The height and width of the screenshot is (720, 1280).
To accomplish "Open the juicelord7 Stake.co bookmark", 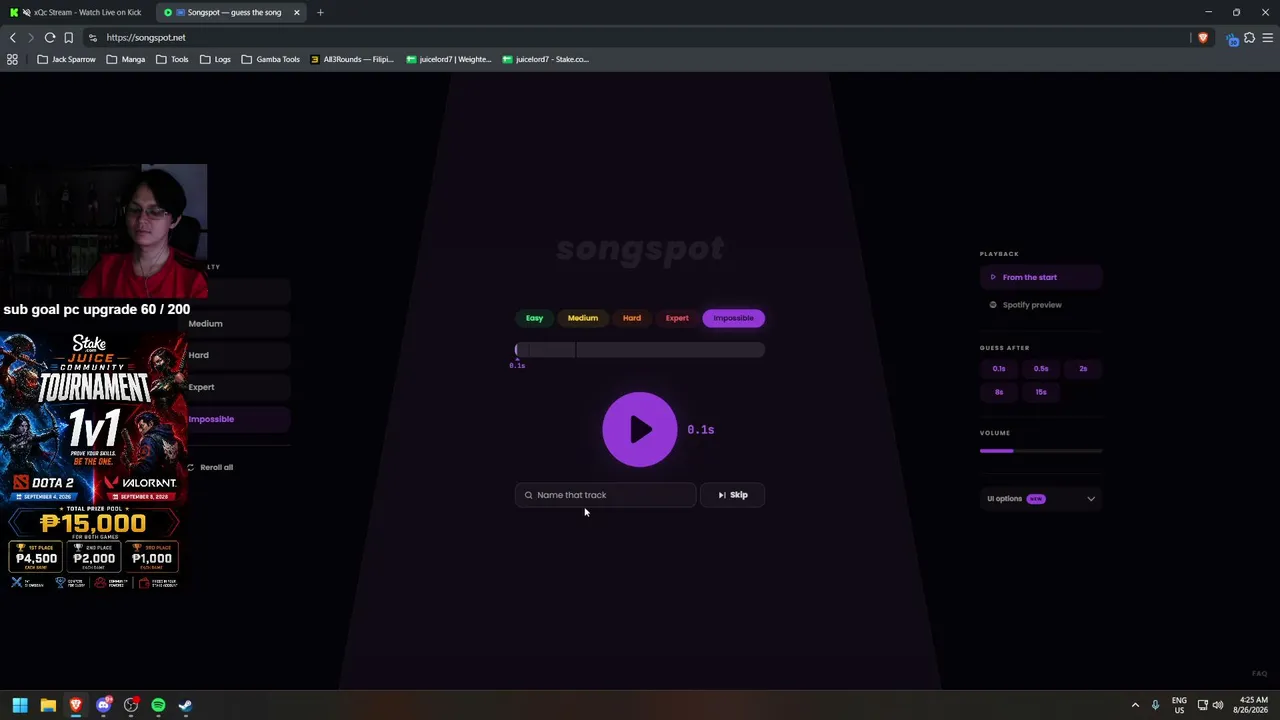I will click(x=545, y=59).
